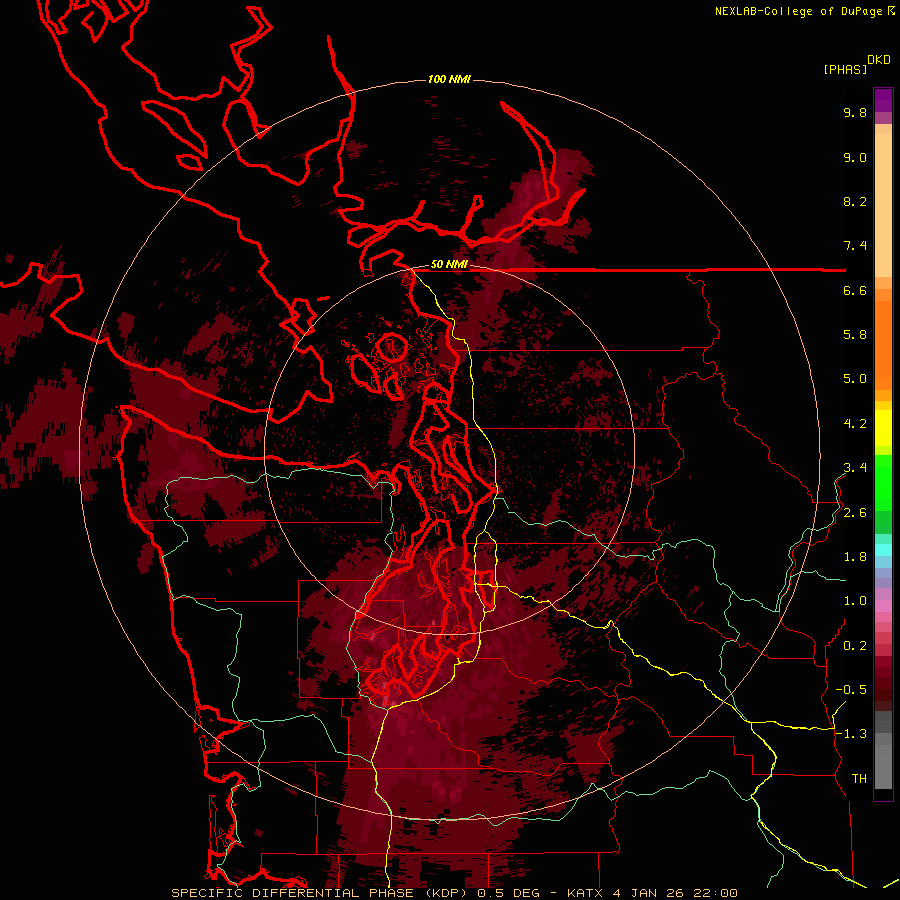The height and width of the screenshot is (900, 900).
Task: Click the 1.0 value on the color scale
Action: (855, 601)
